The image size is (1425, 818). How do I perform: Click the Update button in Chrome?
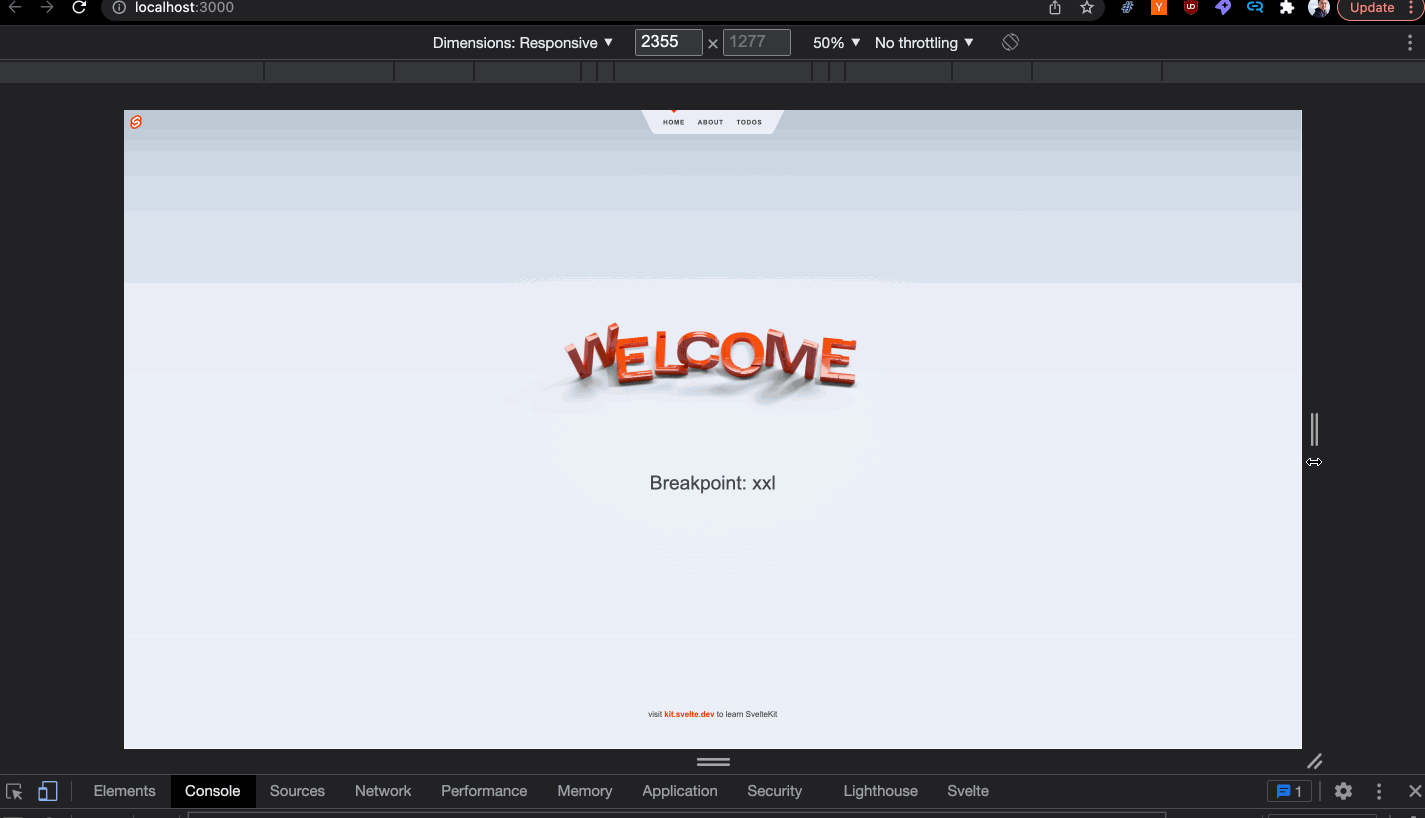(x=1372, y=7)
